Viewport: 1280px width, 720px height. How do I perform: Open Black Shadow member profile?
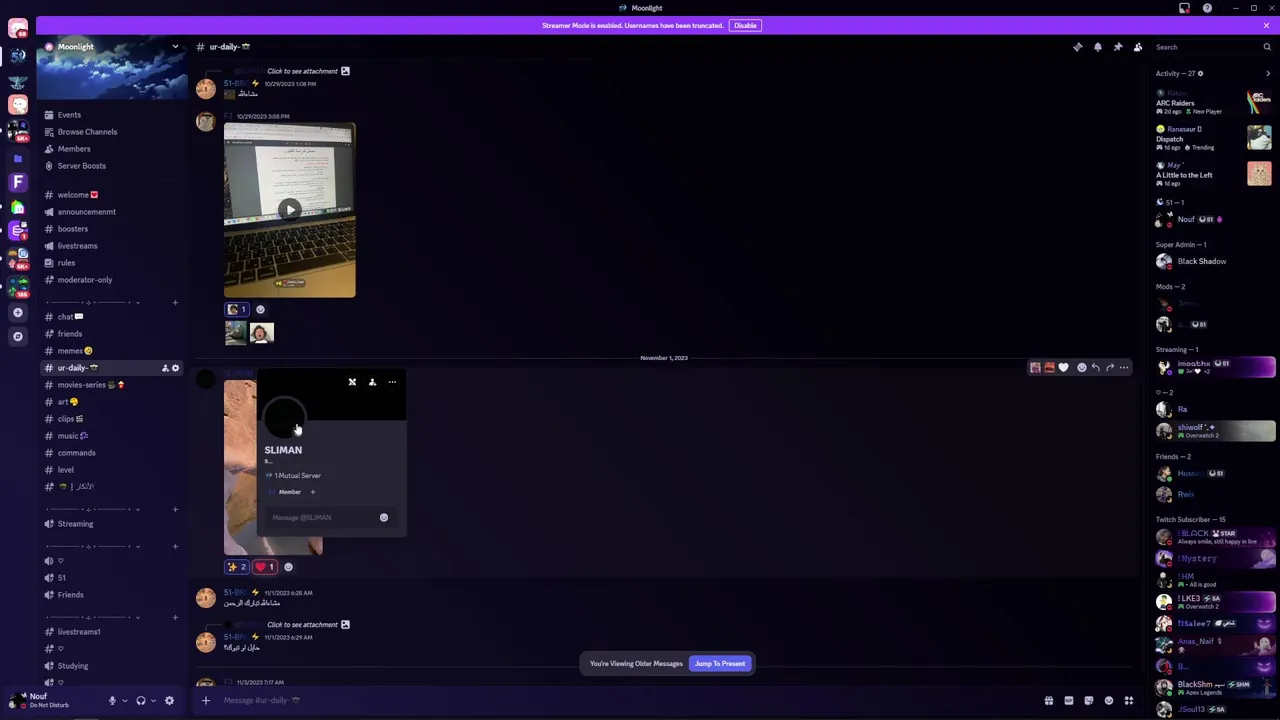pyautogui.click(x=1200, y=262)
